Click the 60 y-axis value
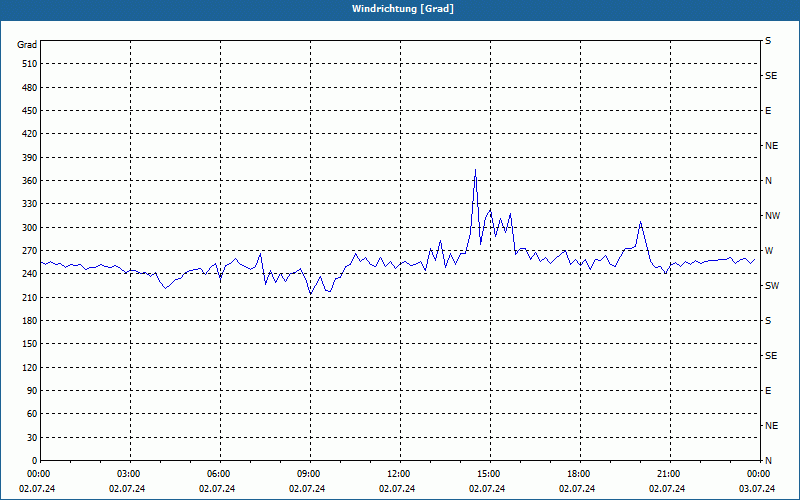Viewport: 800px width, 500px height. [x=32, y=414]
